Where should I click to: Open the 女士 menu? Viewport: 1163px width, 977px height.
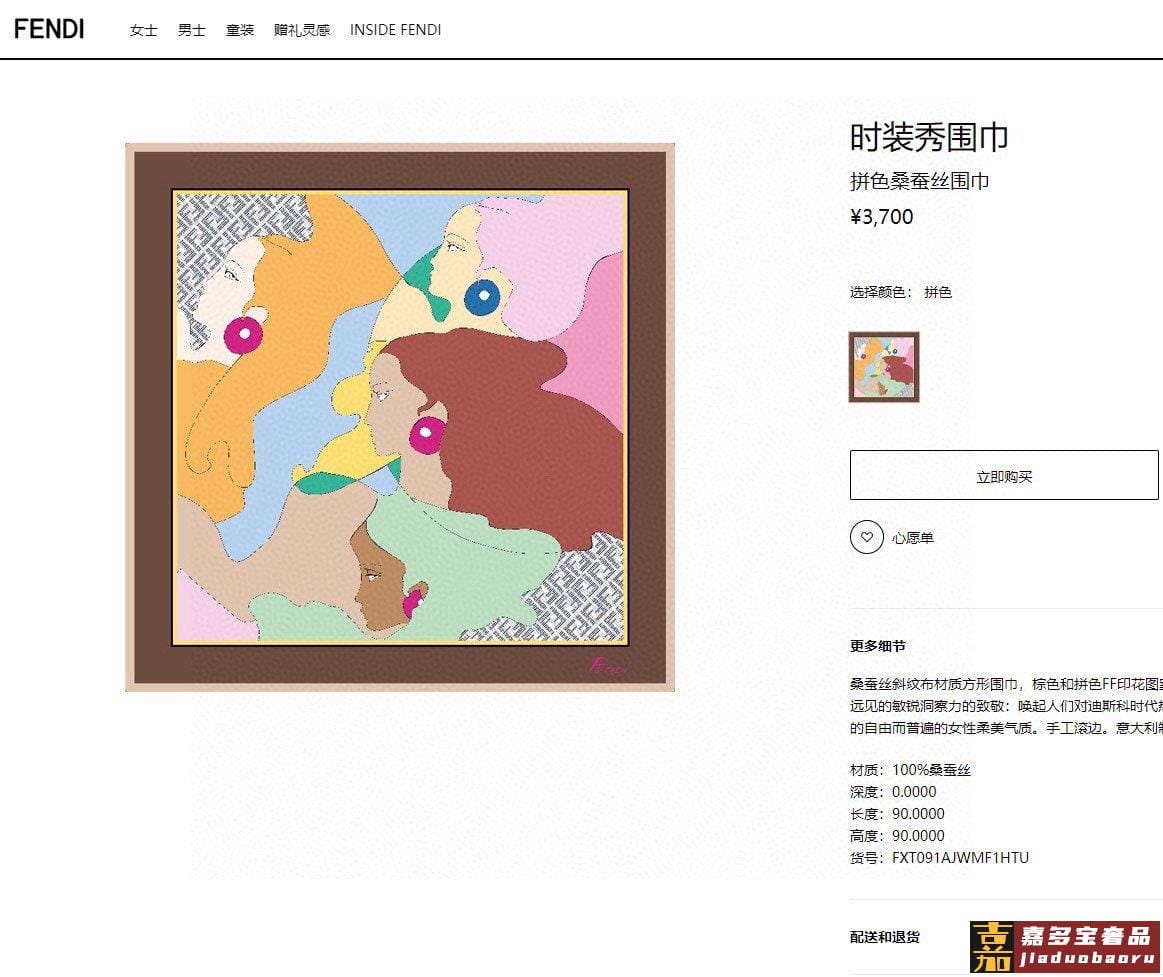pyautogui.click(x=143, y=30)
